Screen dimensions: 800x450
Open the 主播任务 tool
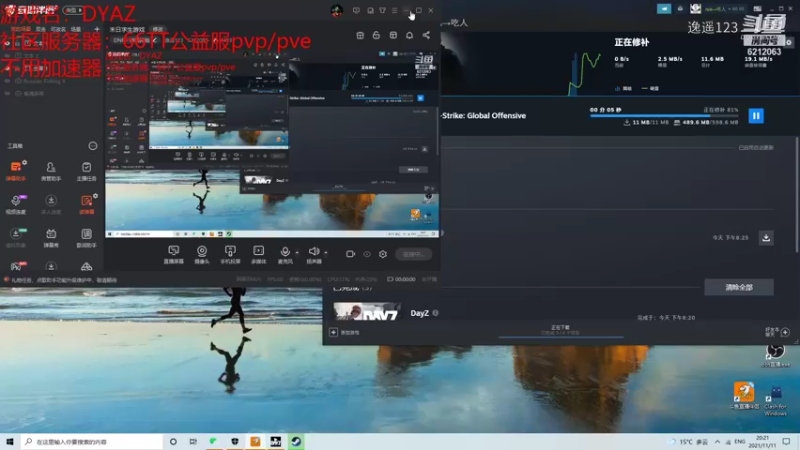coord(86,170)
